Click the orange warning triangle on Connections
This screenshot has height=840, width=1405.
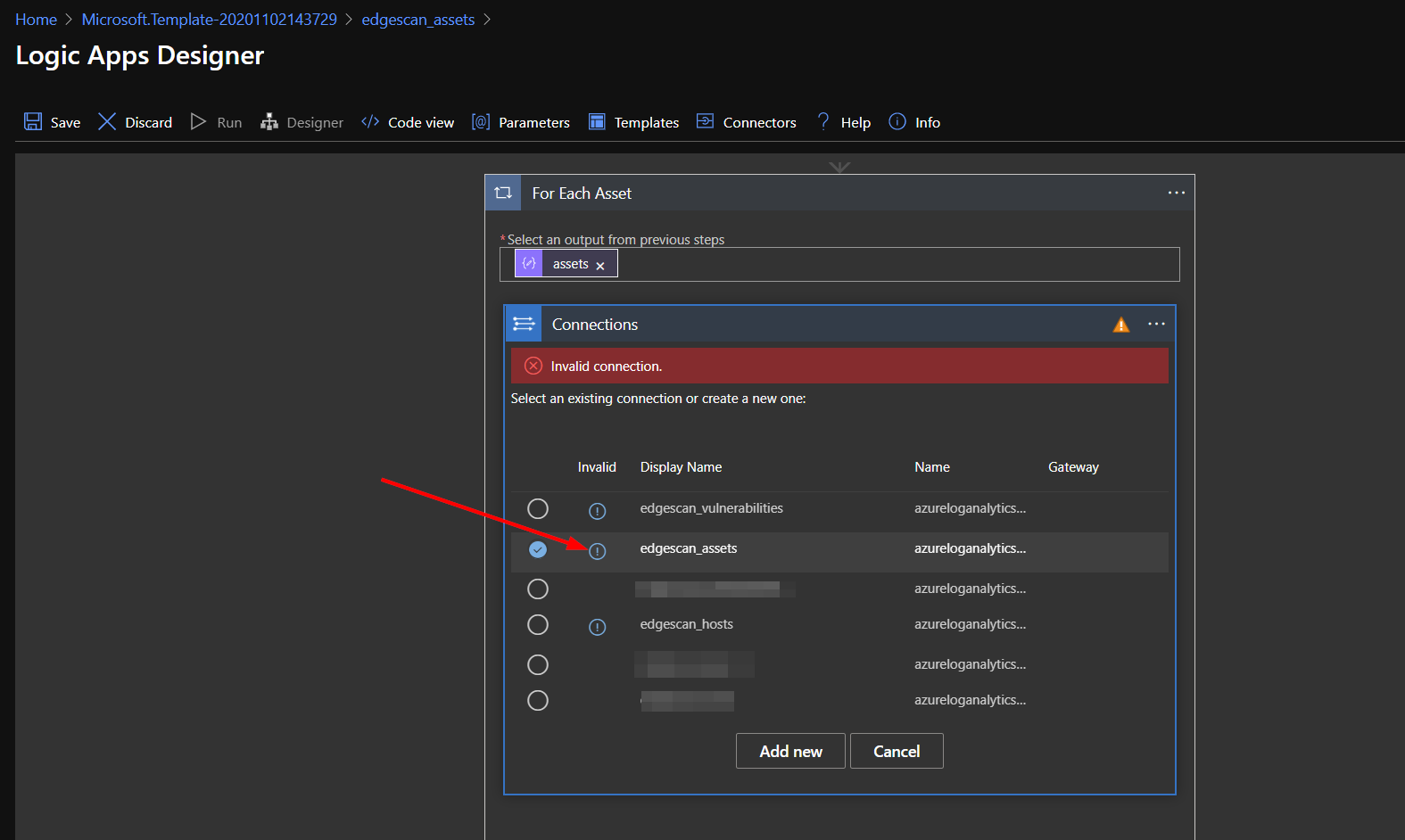pos(1121,325)
